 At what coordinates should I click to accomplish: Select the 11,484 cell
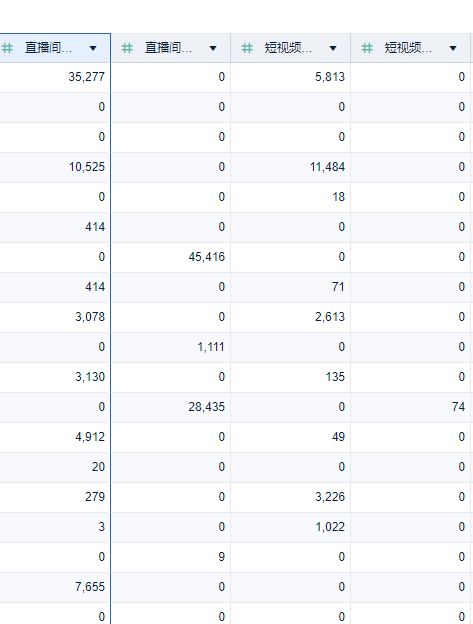click(x=290, y=167)
